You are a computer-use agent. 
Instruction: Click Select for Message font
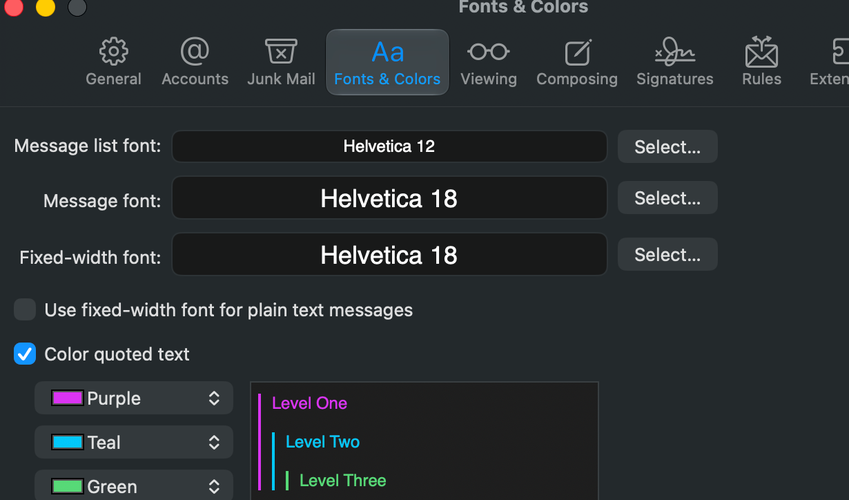[668, 198]
